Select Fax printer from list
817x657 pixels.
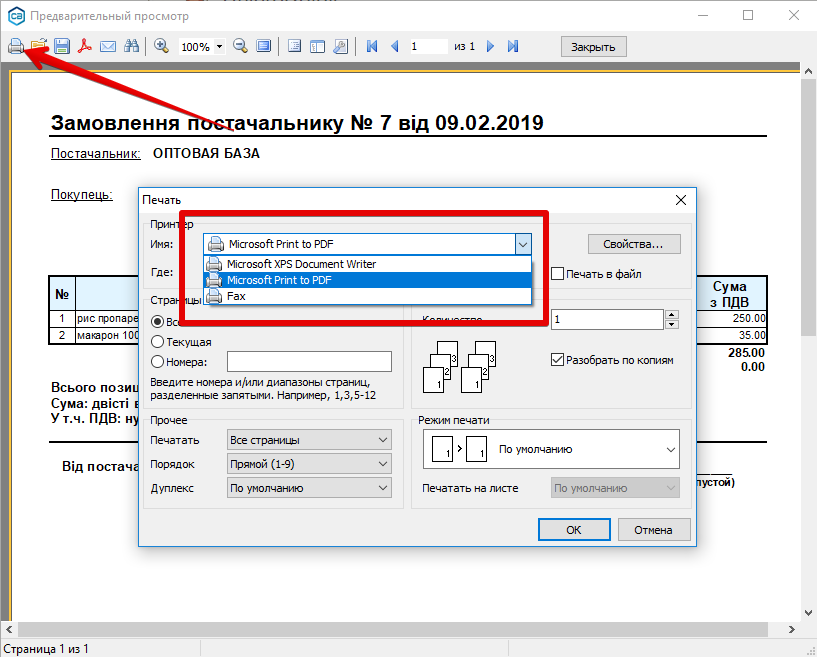(367, 296)
